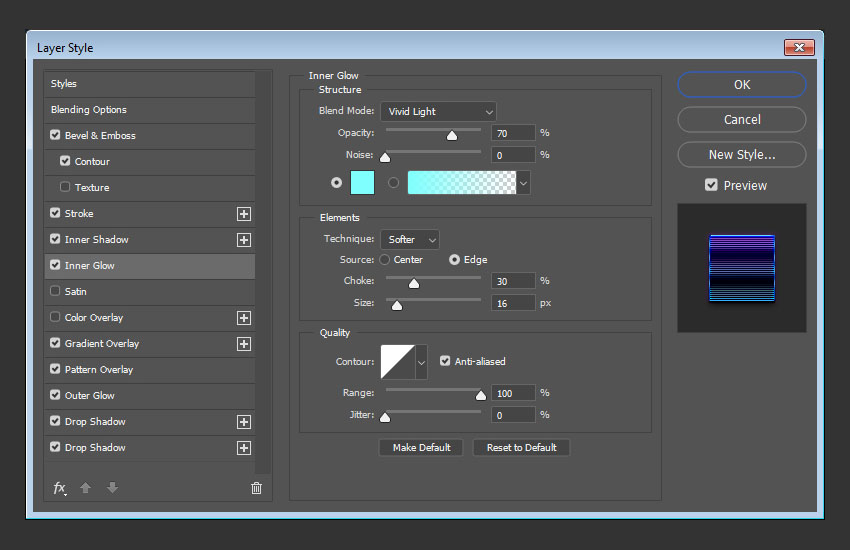
Task: Click the effects list scrollbar
Action: (262, 273)
